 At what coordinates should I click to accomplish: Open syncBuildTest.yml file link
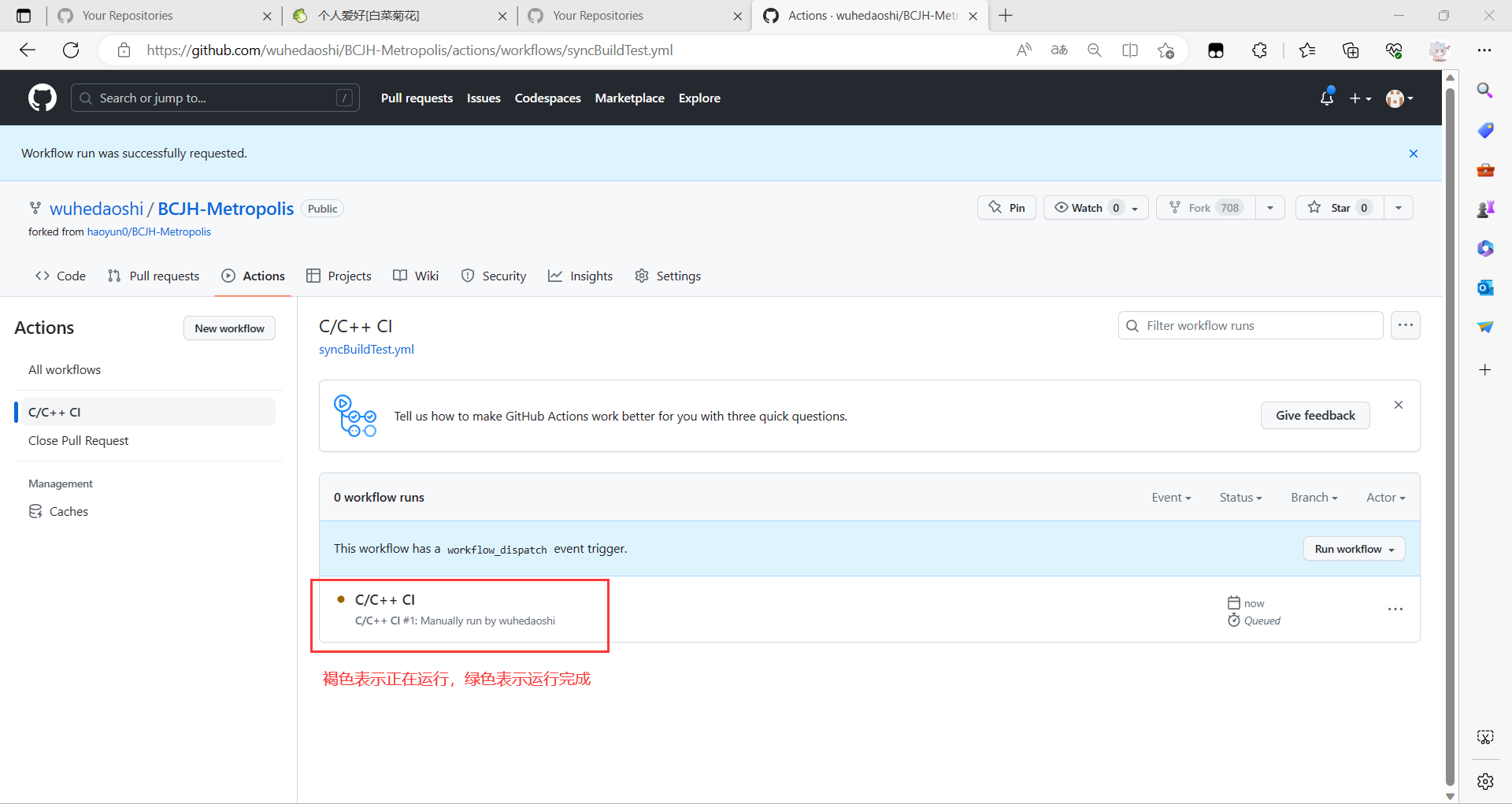coord(366,350)
